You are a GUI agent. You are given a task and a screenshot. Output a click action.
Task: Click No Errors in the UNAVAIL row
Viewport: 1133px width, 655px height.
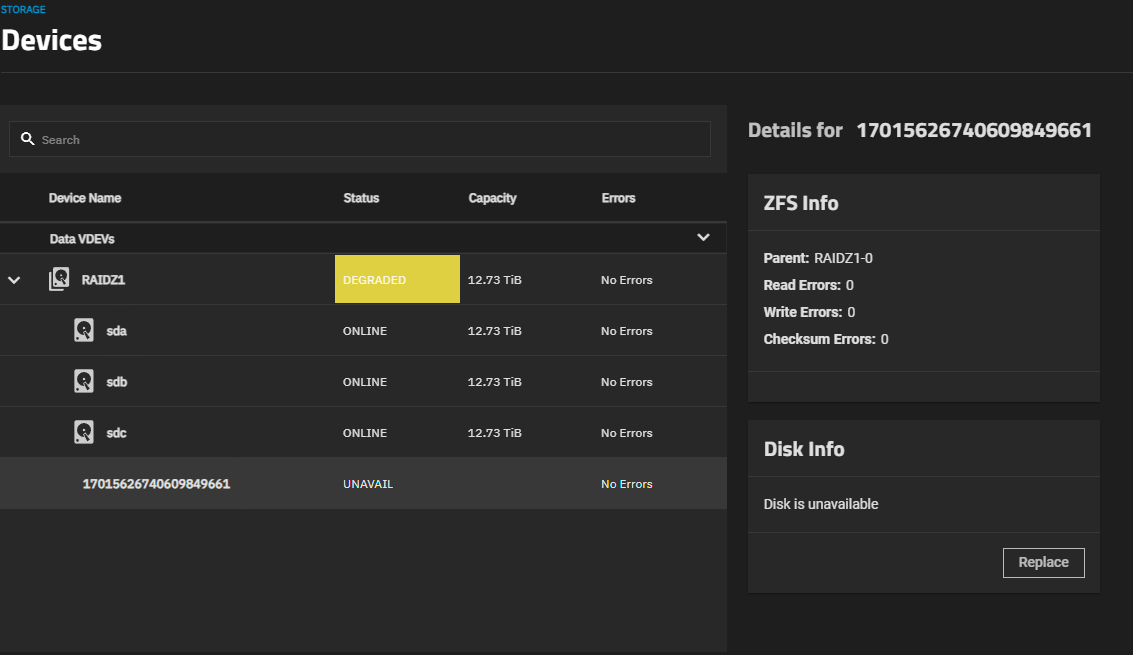pyautogui.click(x=626, y=484)
